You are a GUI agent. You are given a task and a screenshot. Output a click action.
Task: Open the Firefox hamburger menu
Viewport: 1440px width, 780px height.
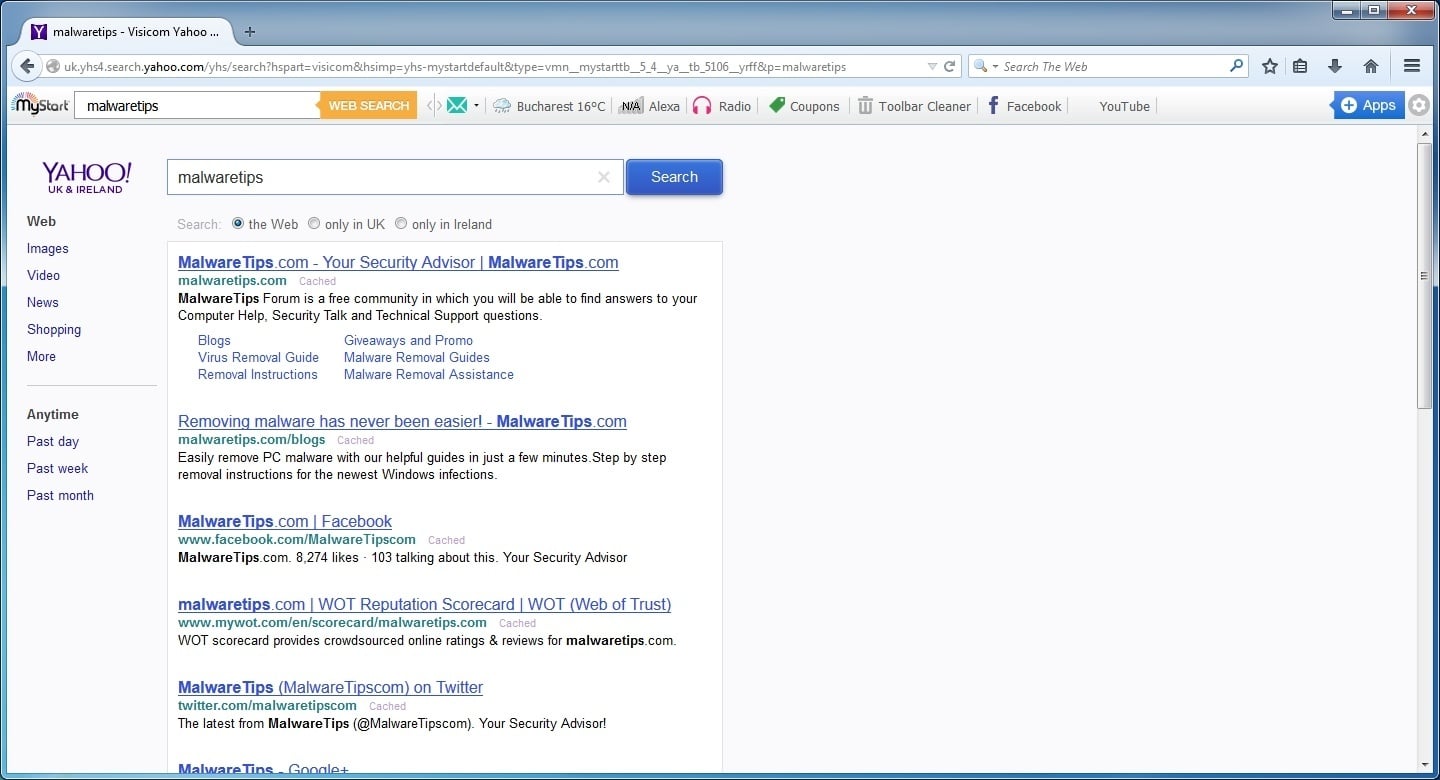pyautogui.click(x=1412, y=67)
